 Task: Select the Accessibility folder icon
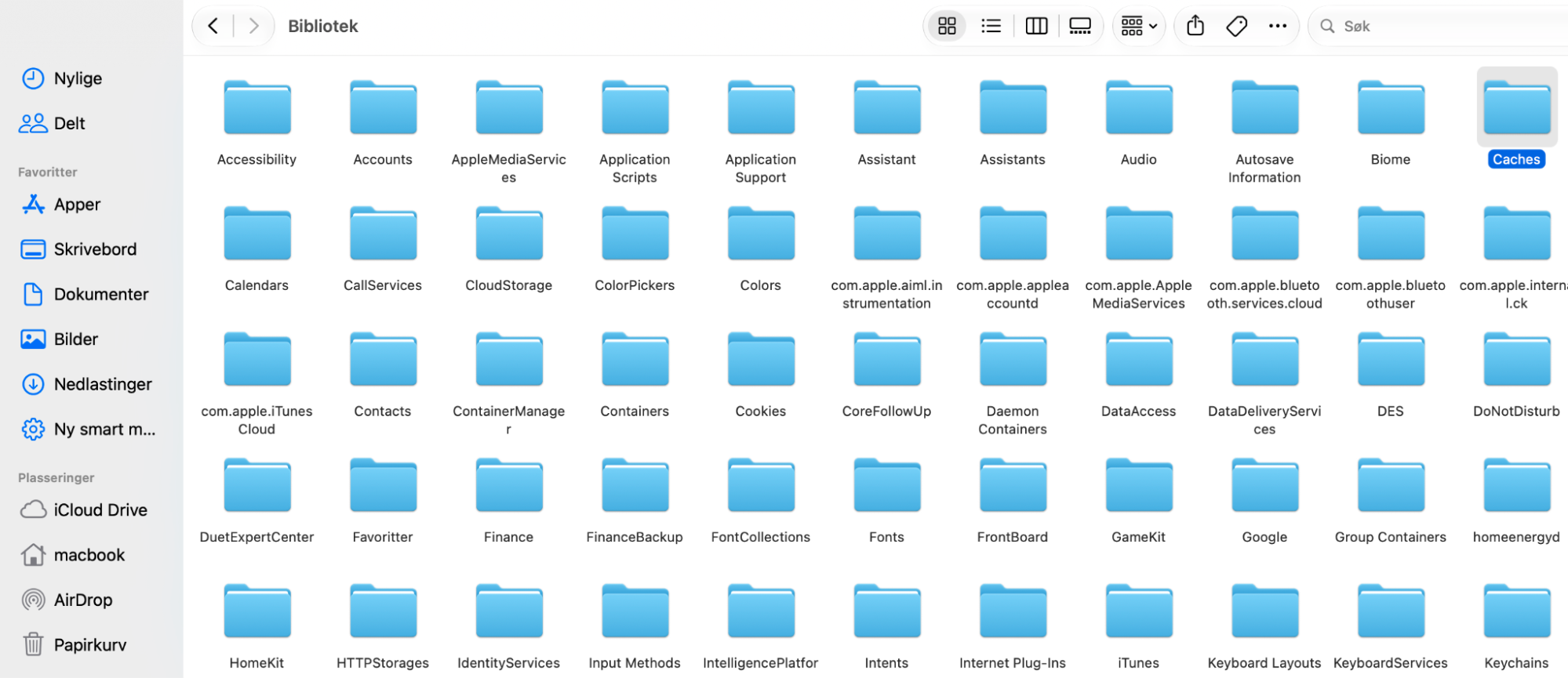coord(257,107)
